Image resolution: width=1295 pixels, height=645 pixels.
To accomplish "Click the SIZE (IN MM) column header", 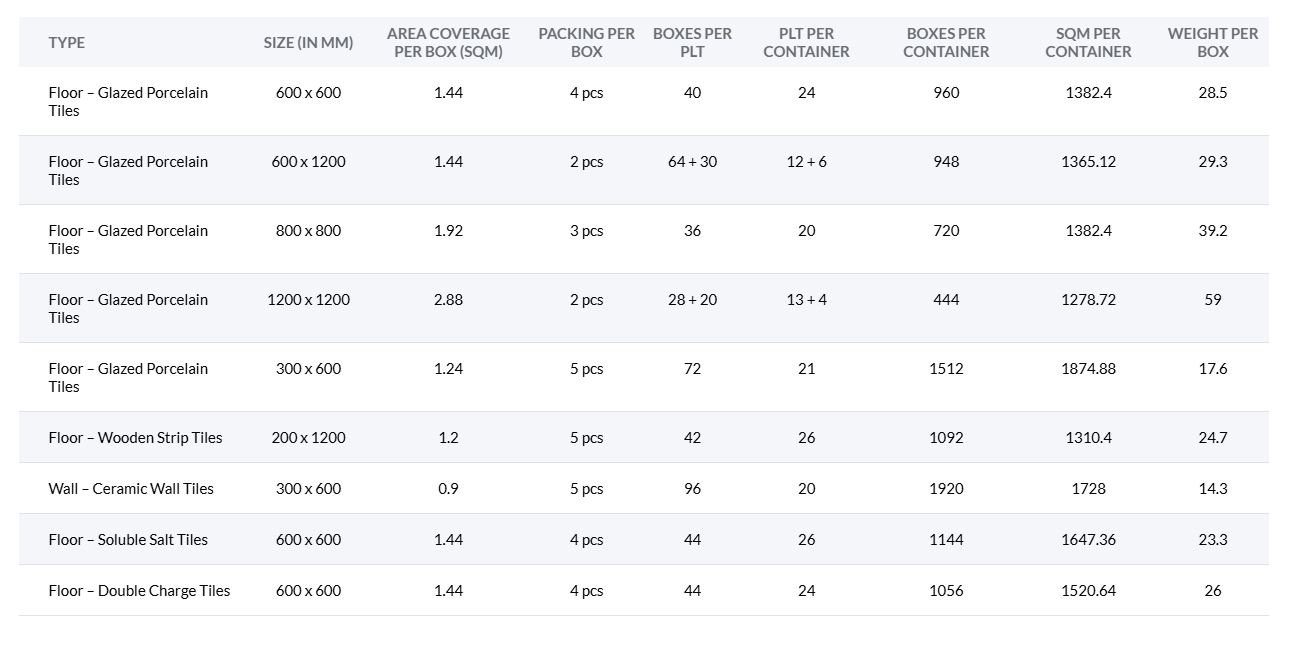I will pos(308,42).
